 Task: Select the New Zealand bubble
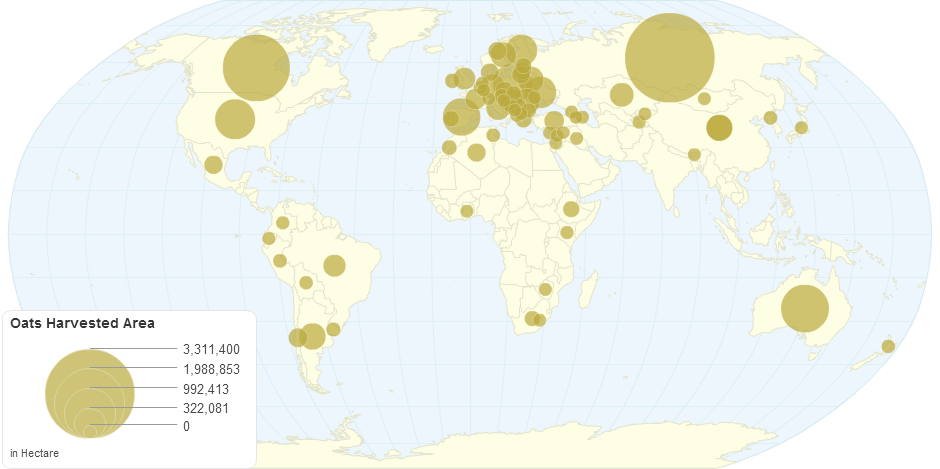point(888,346)
